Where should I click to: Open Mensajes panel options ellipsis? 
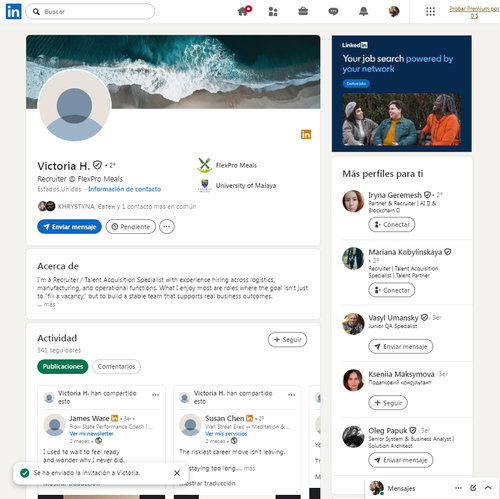[458, 488]
